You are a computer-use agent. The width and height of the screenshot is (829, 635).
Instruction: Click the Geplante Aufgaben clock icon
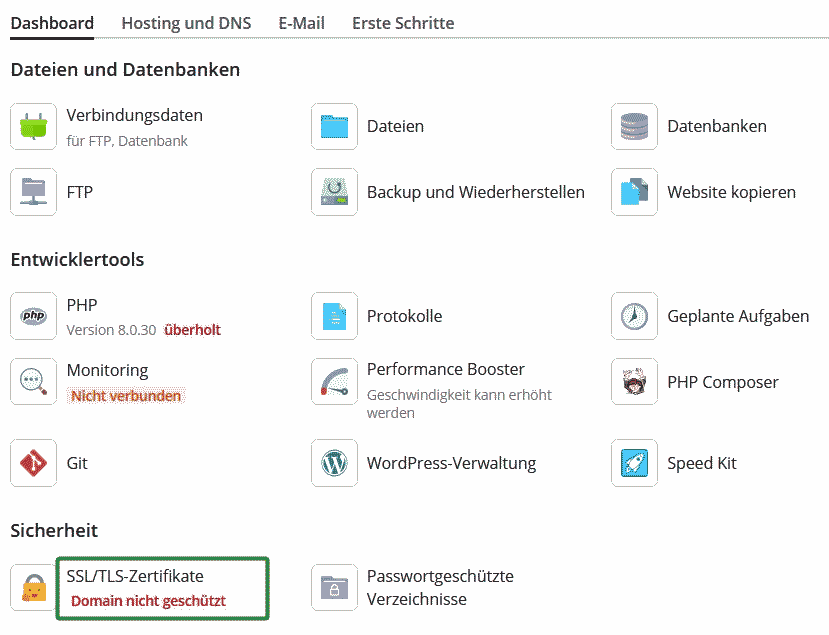pyautogui.click(x=634, y=316)
